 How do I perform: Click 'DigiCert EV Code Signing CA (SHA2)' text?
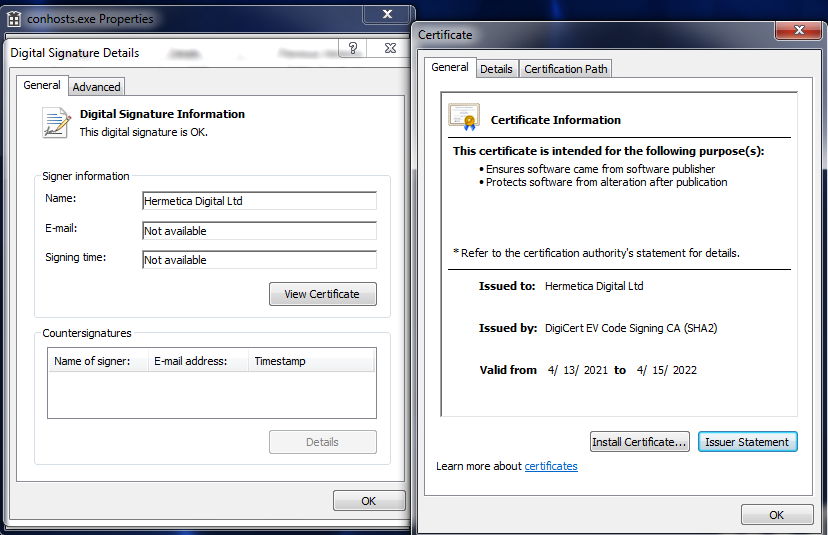pyautogui.click(x=631, y=328)
